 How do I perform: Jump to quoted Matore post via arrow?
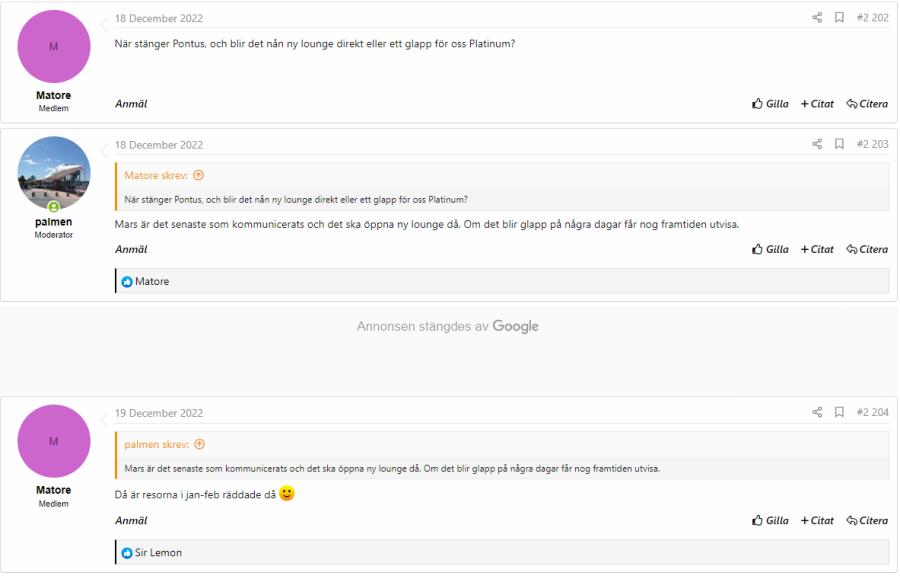(x=198, y=175)
